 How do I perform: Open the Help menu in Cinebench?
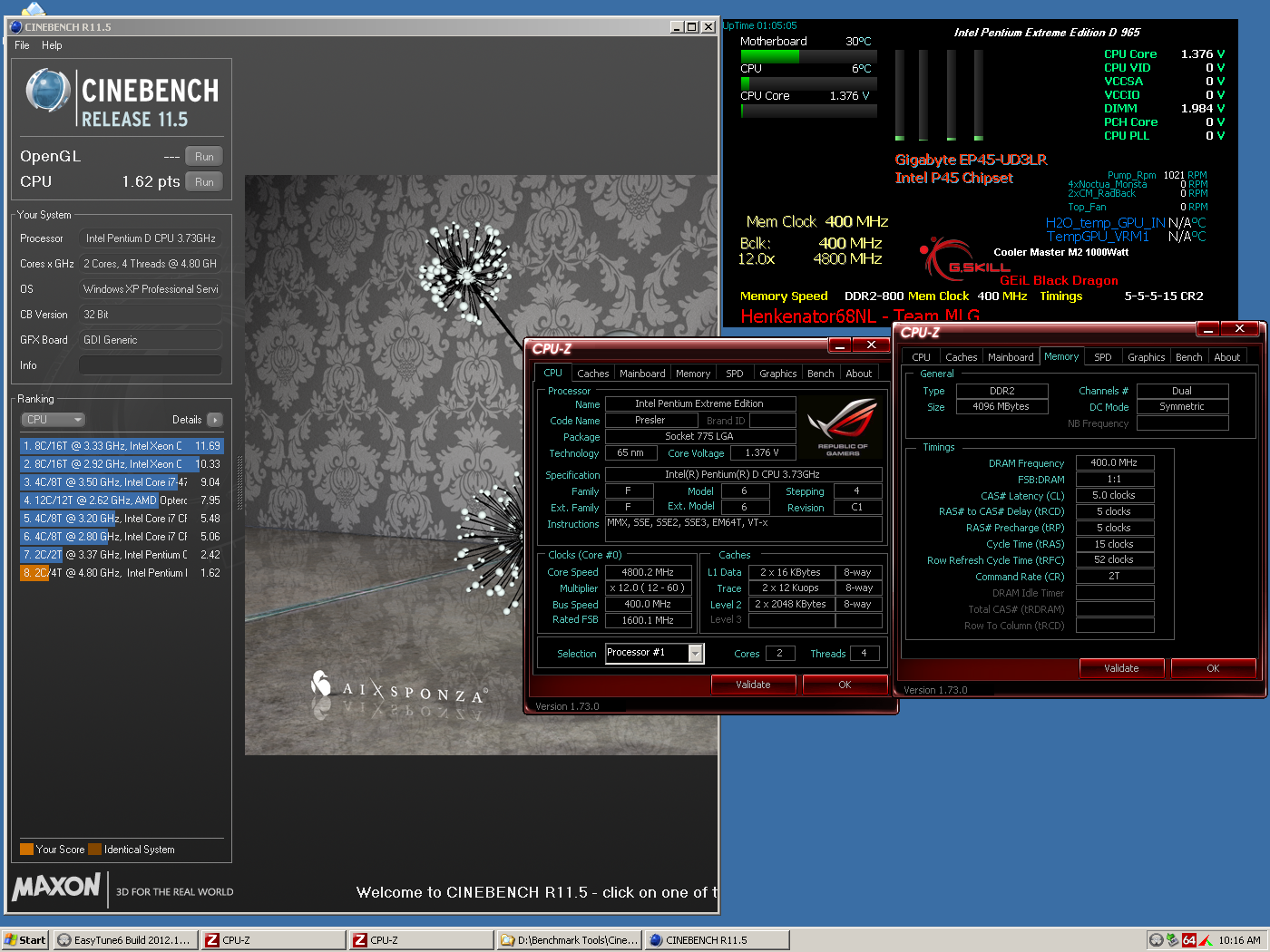click(52, 45)
